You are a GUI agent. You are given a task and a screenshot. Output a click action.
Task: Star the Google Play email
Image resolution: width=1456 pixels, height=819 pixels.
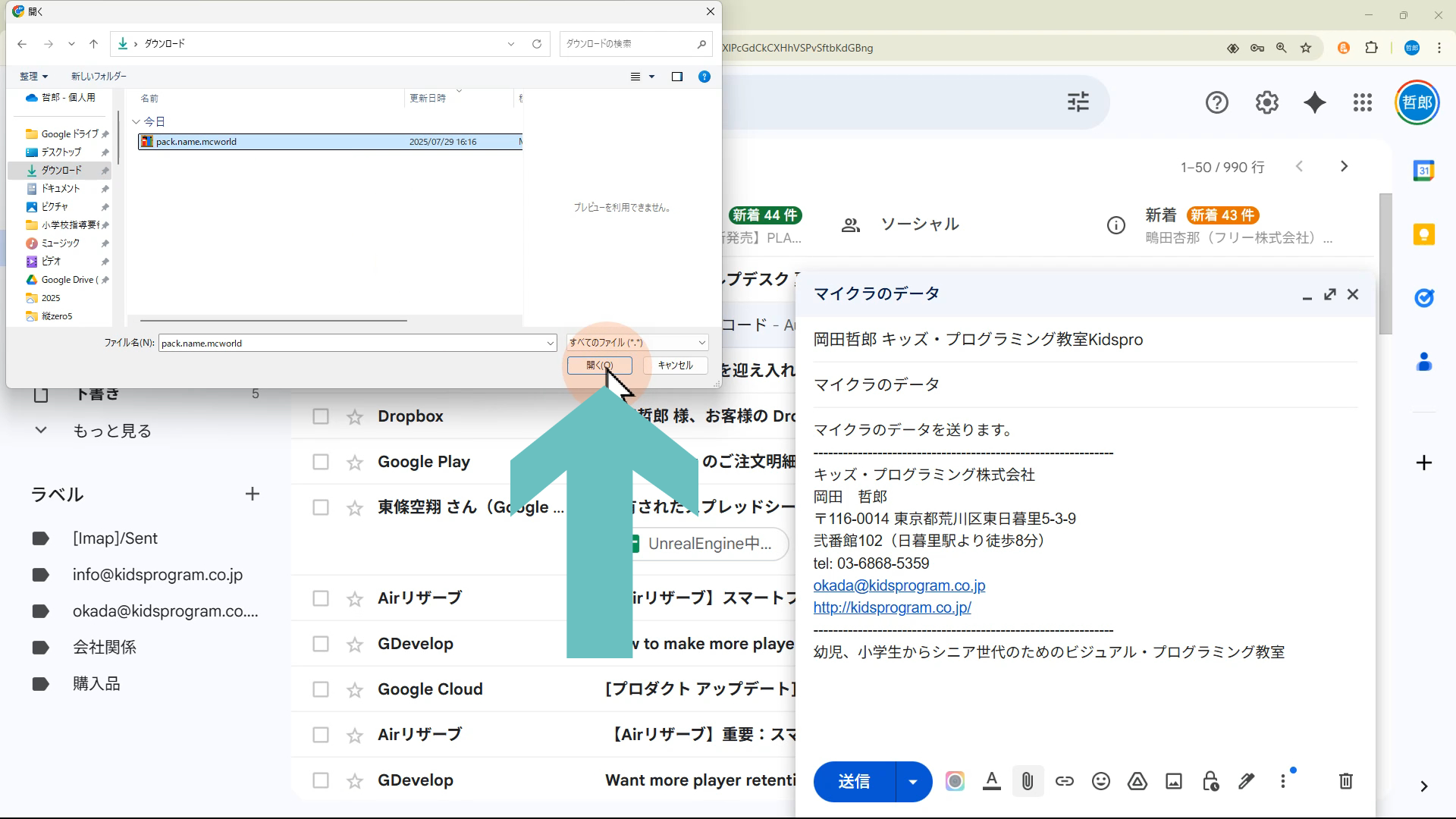pyautogui.click(x=355, y=463)
